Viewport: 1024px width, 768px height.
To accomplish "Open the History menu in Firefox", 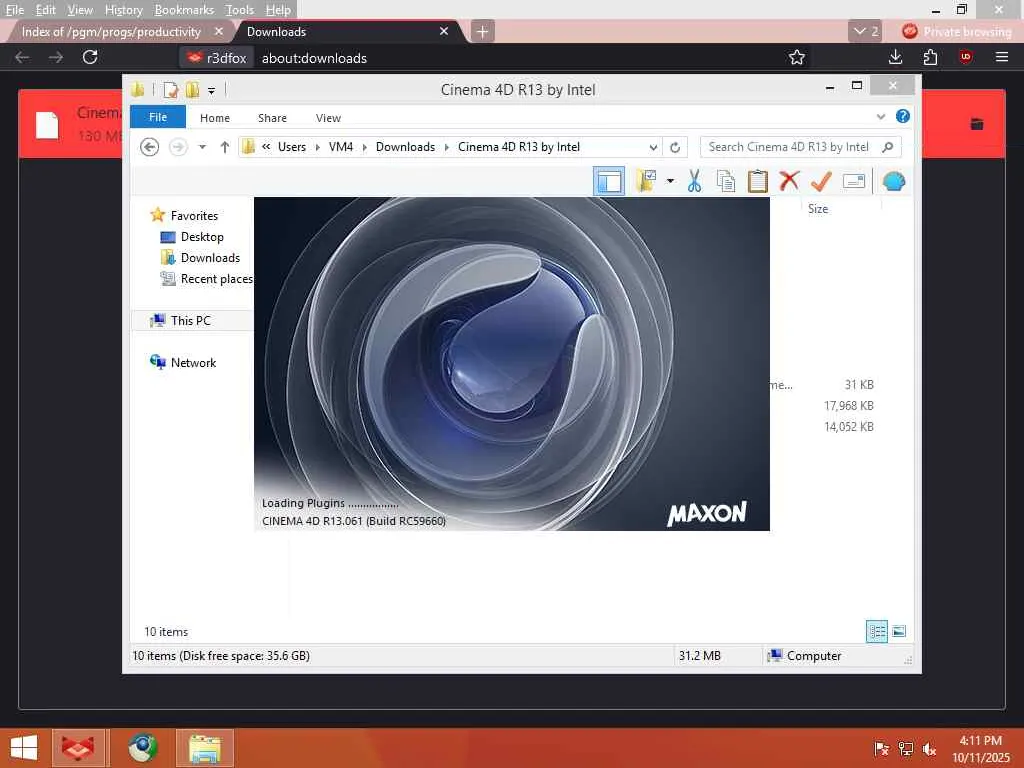I will 123,10.
